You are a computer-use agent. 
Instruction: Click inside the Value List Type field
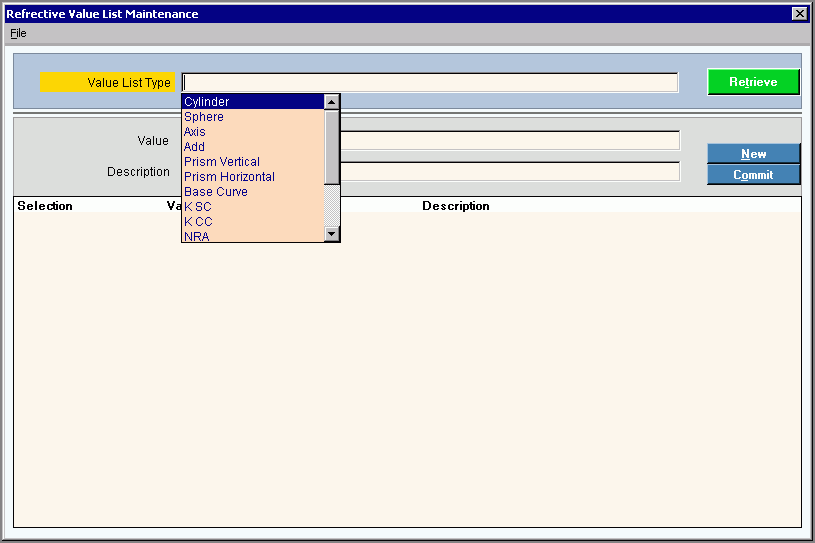(x=430, y=82)
